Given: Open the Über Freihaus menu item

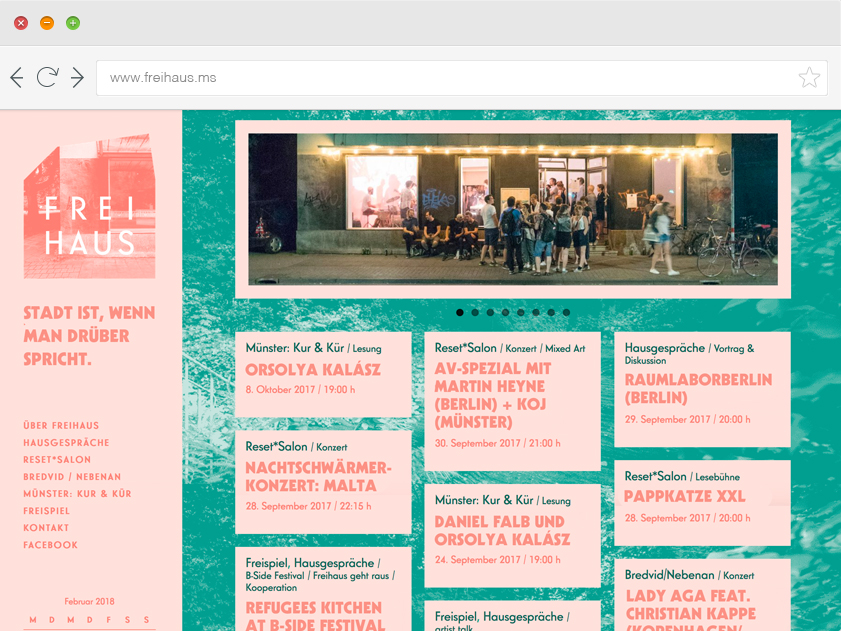Looking at the screenshot, I should point(61,426).
